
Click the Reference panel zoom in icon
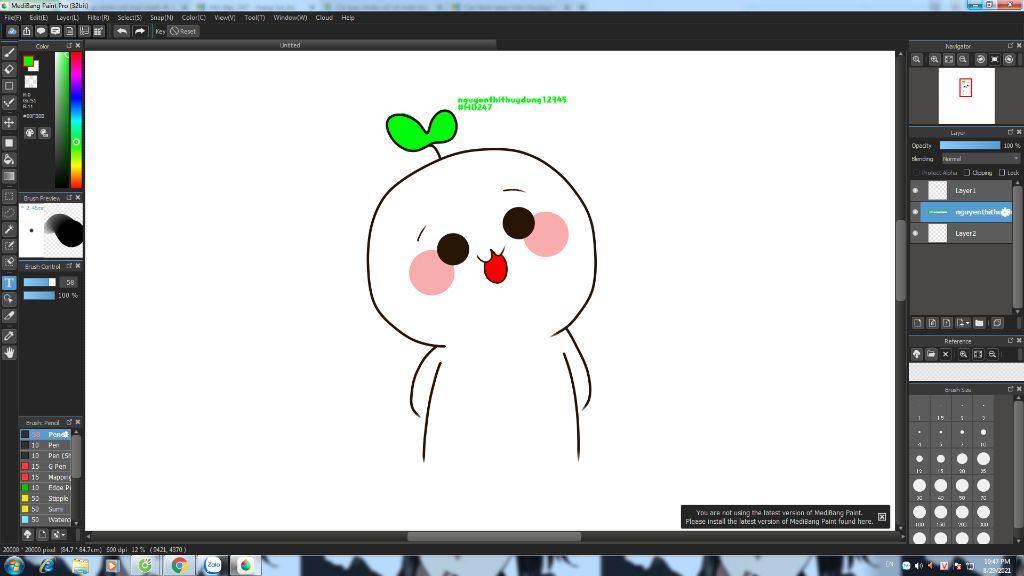[963, 354]
